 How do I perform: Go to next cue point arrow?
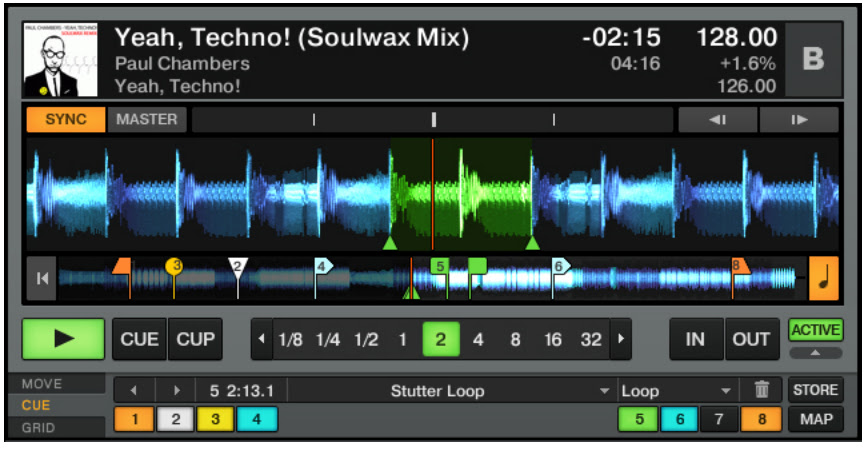point(176,391)
